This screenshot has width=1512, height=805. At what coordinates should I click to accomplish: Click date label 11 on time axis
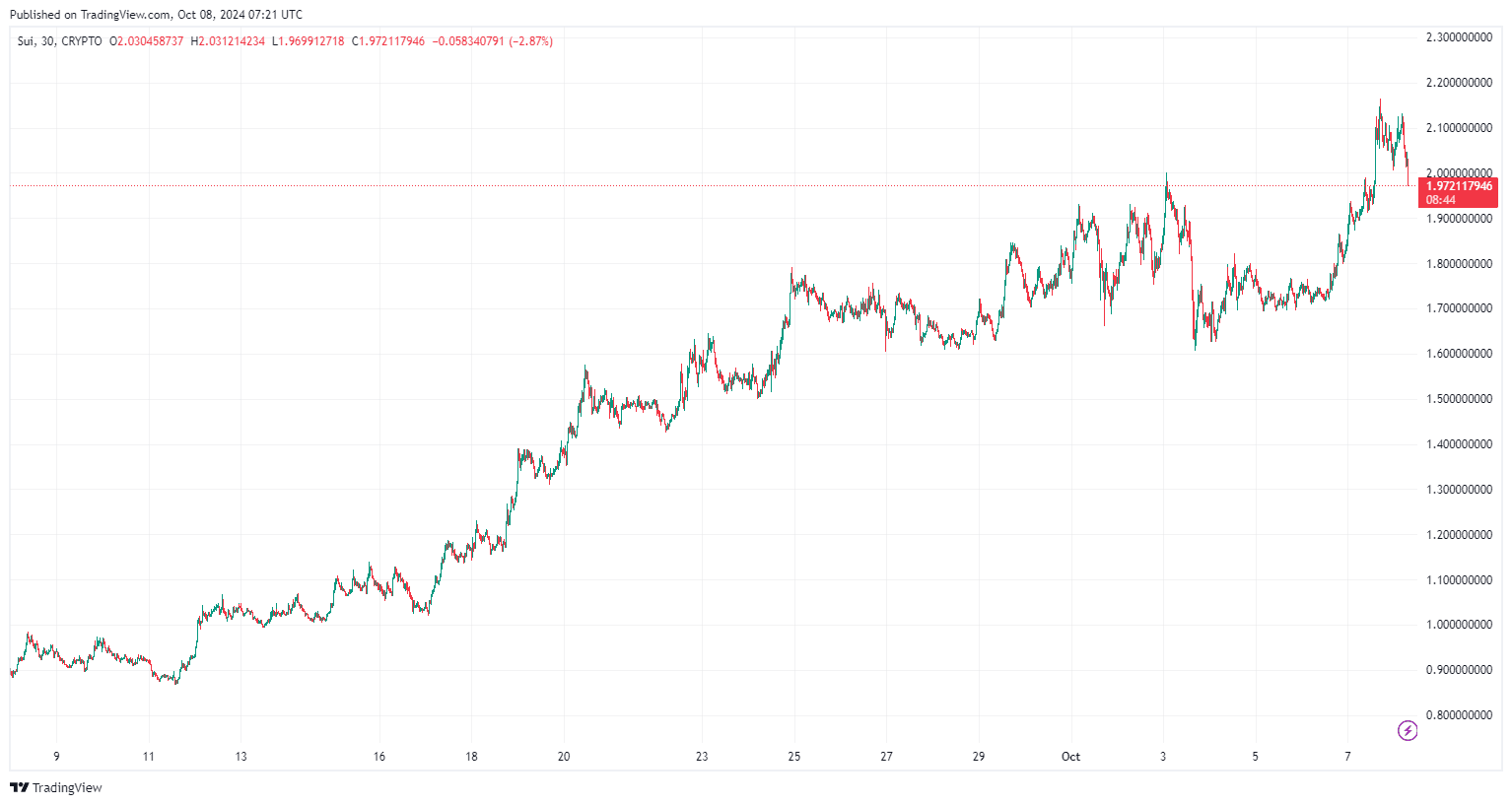point(149,757)
